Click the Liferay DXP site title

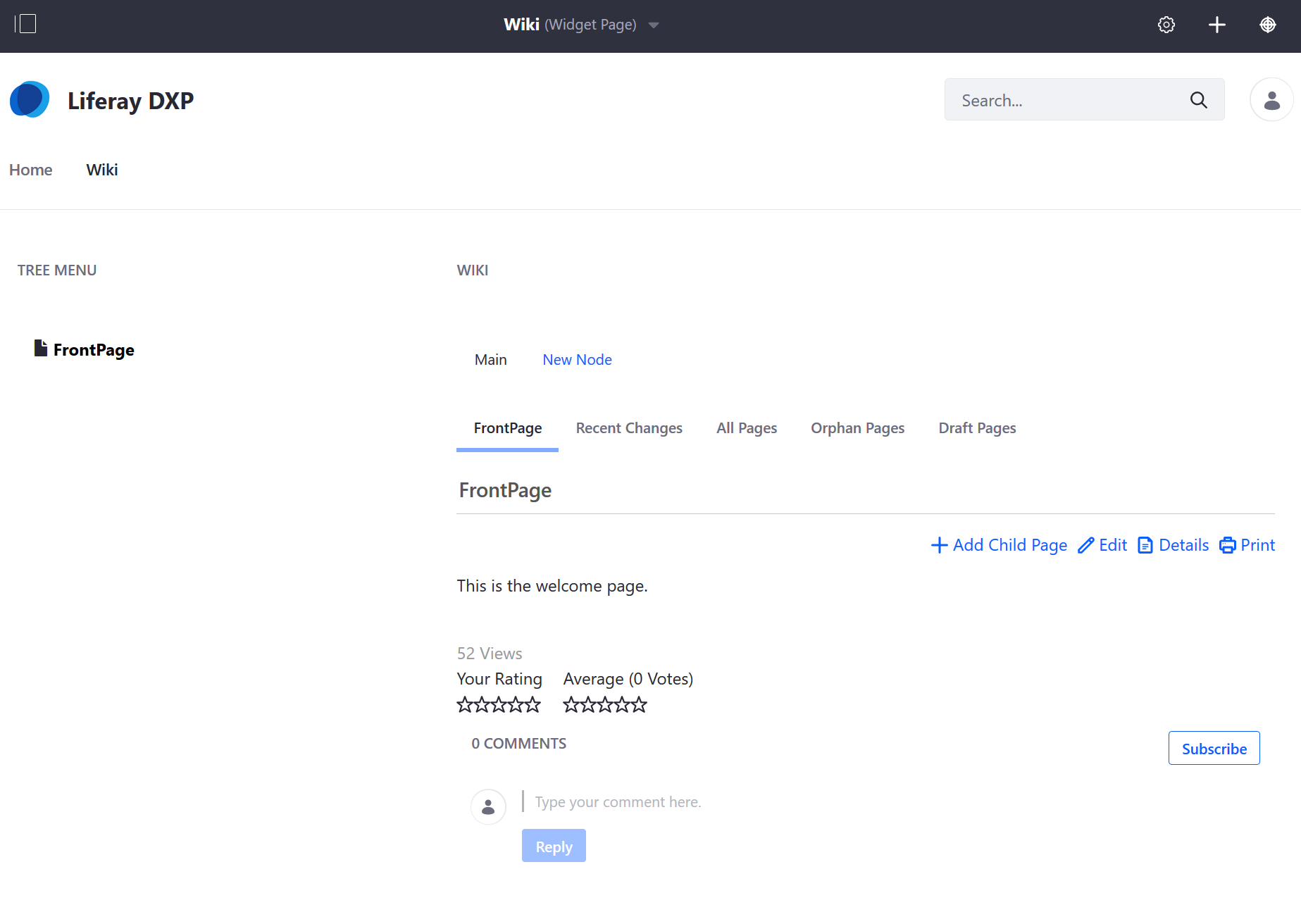tap(130, 101)
